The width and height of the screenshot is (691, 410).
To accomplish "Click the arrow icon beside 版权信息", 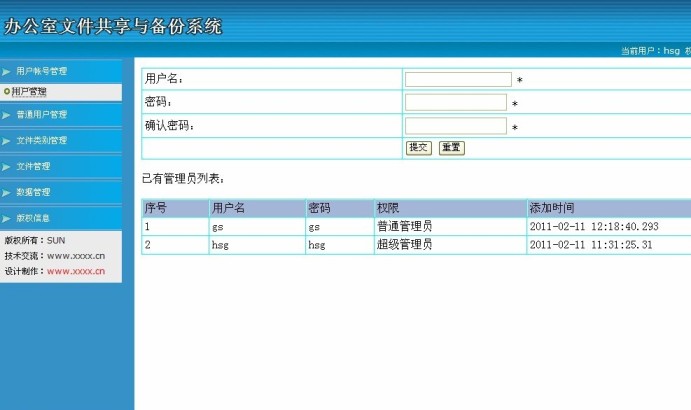I will (x=6, y=218).
